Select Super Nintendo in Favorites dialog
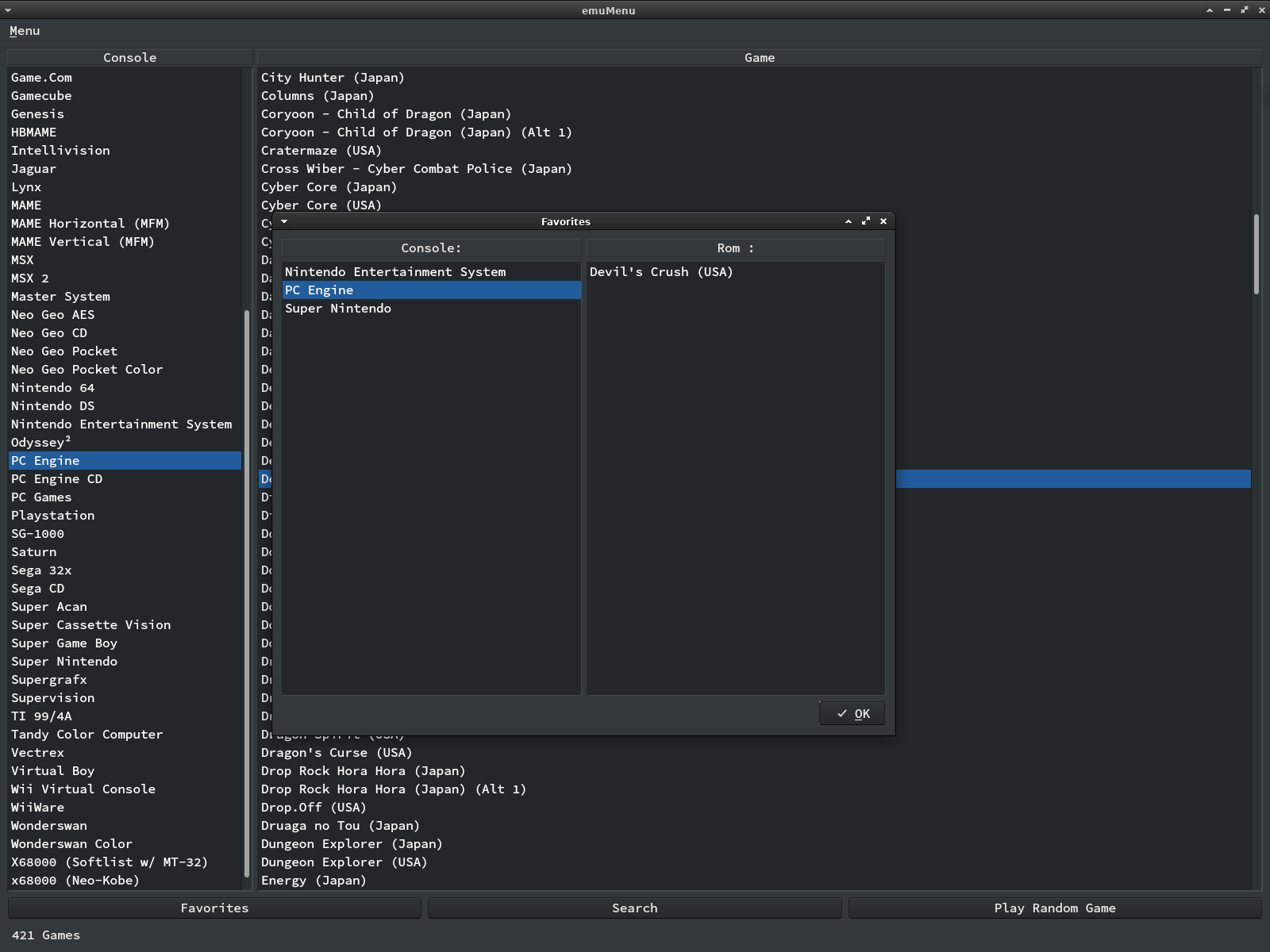The width and height of the screenshot is (1270, 952). (x=432, y=309)
